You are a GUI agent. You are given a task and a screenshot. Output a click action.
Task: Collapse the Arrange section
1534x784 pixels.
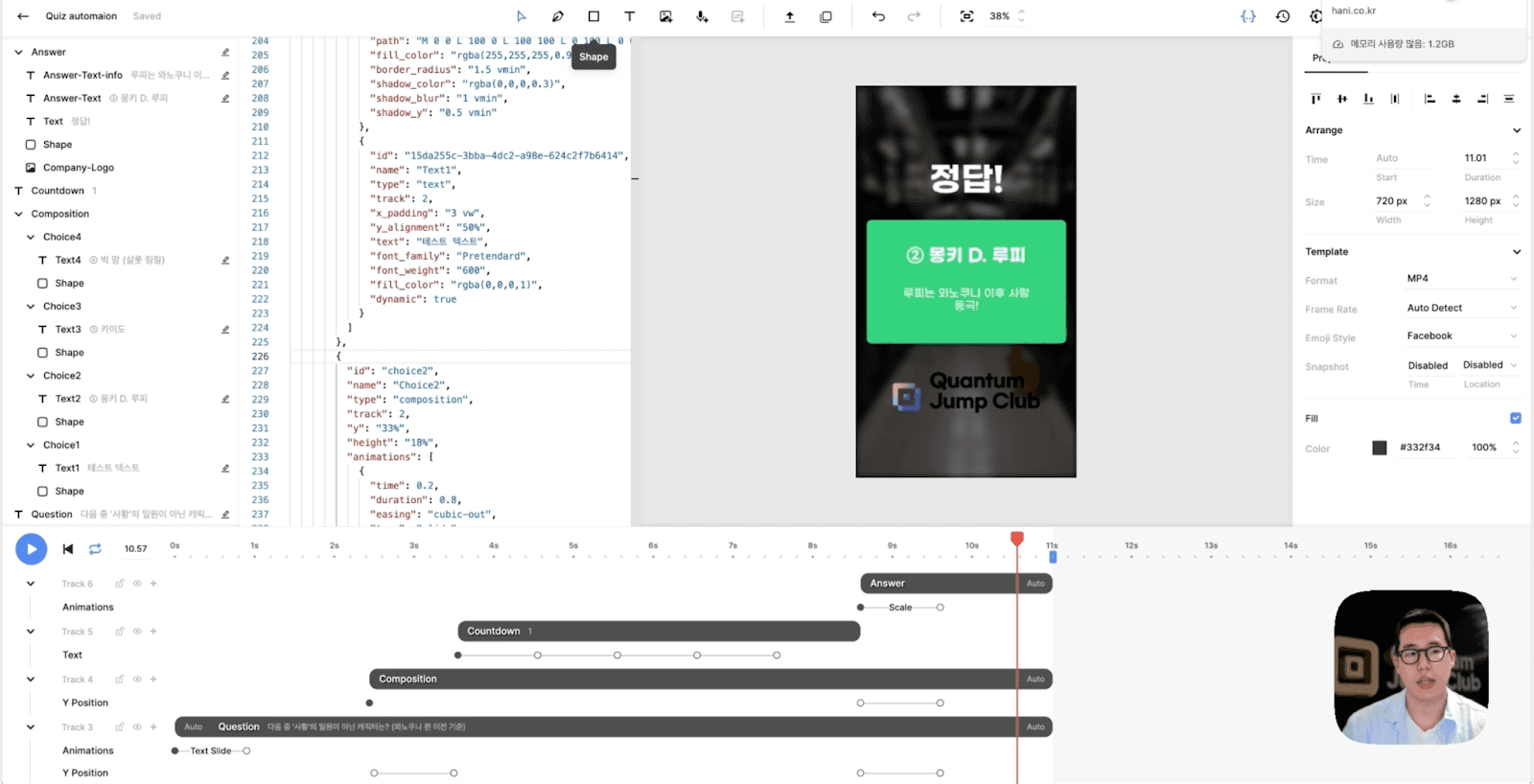click(1517, 130)
